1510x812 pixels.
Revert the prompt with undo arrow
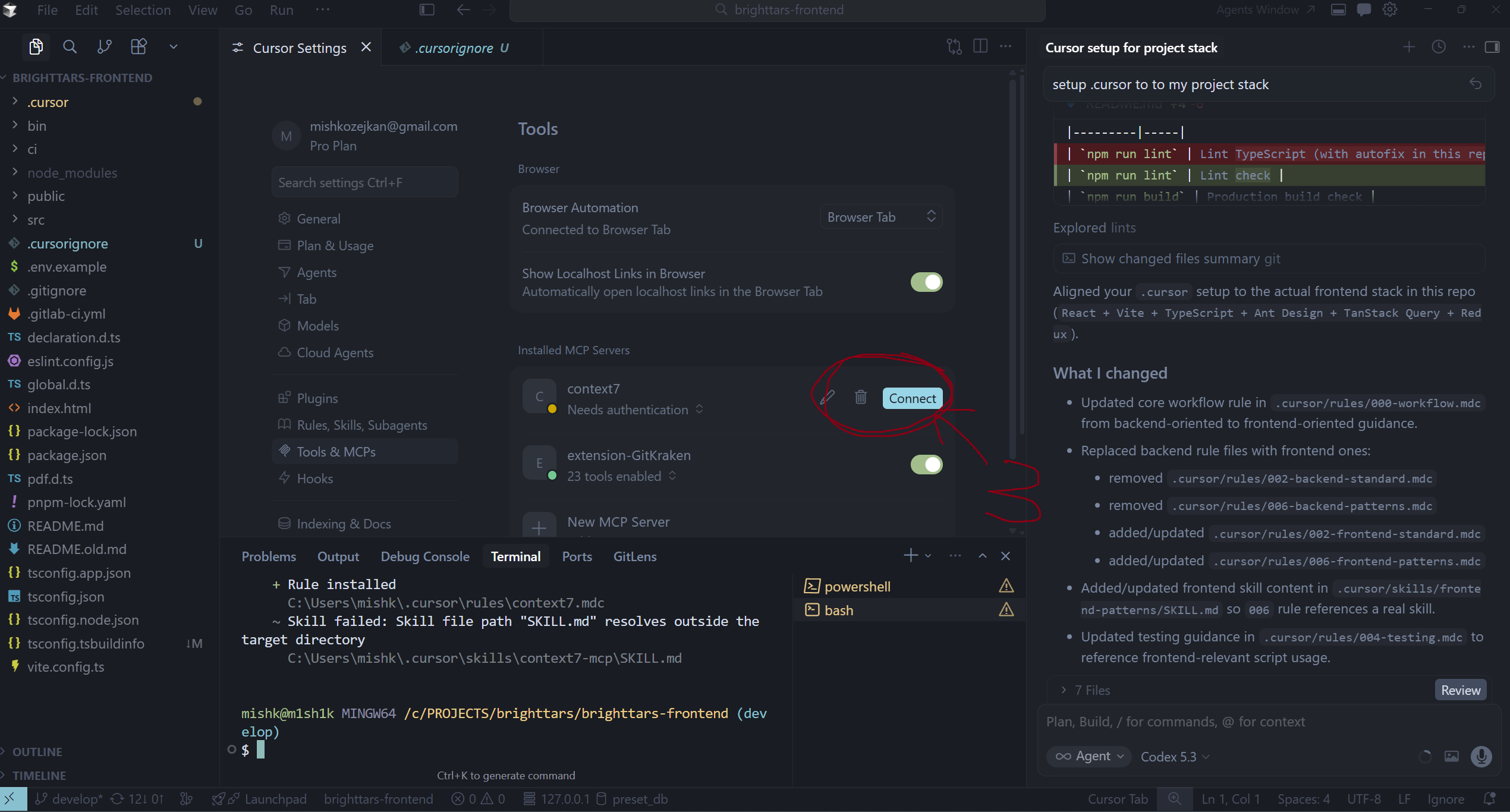(1476, 84)
